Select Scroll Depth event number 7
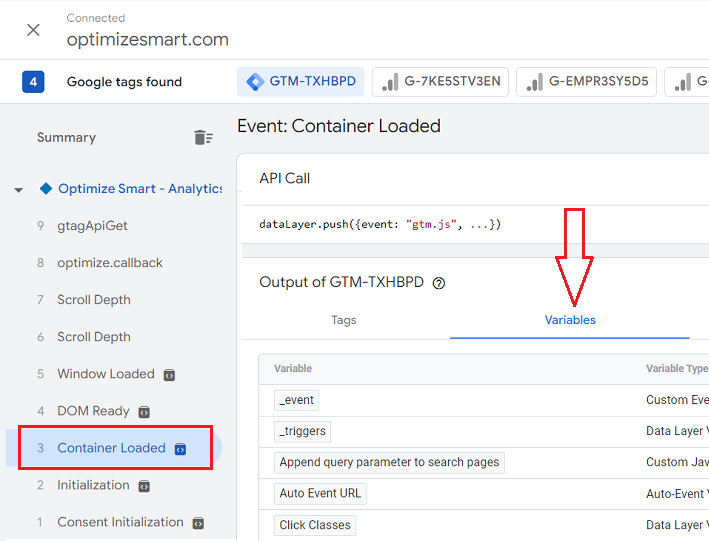This screenshot has width=709, height=541. click(x=94, y=300)
